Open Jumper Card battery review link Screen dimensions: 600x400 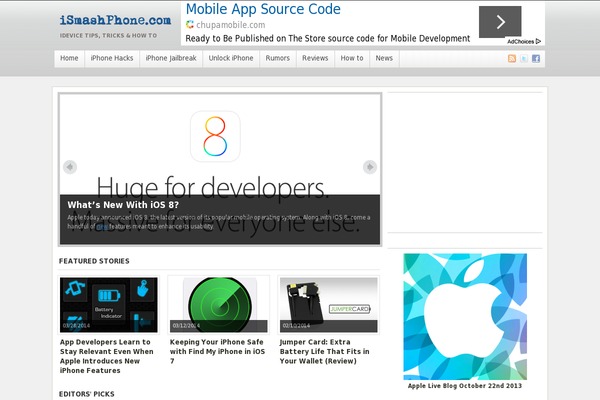pos(324,351)
